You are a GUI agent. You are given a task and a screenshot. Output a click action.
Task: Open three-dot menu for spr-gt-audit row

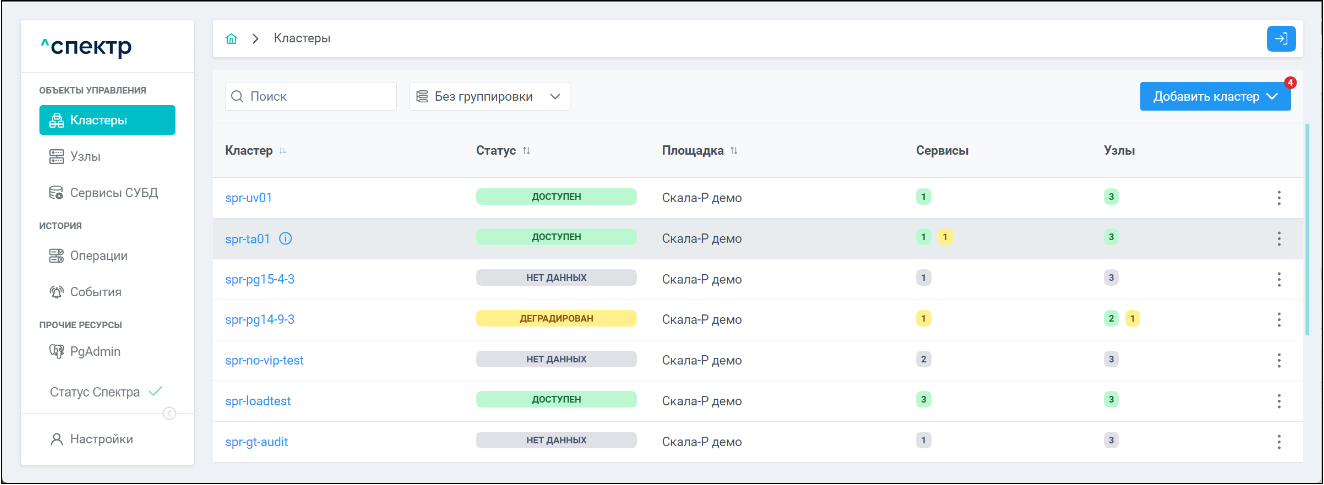pos(1278,441)
